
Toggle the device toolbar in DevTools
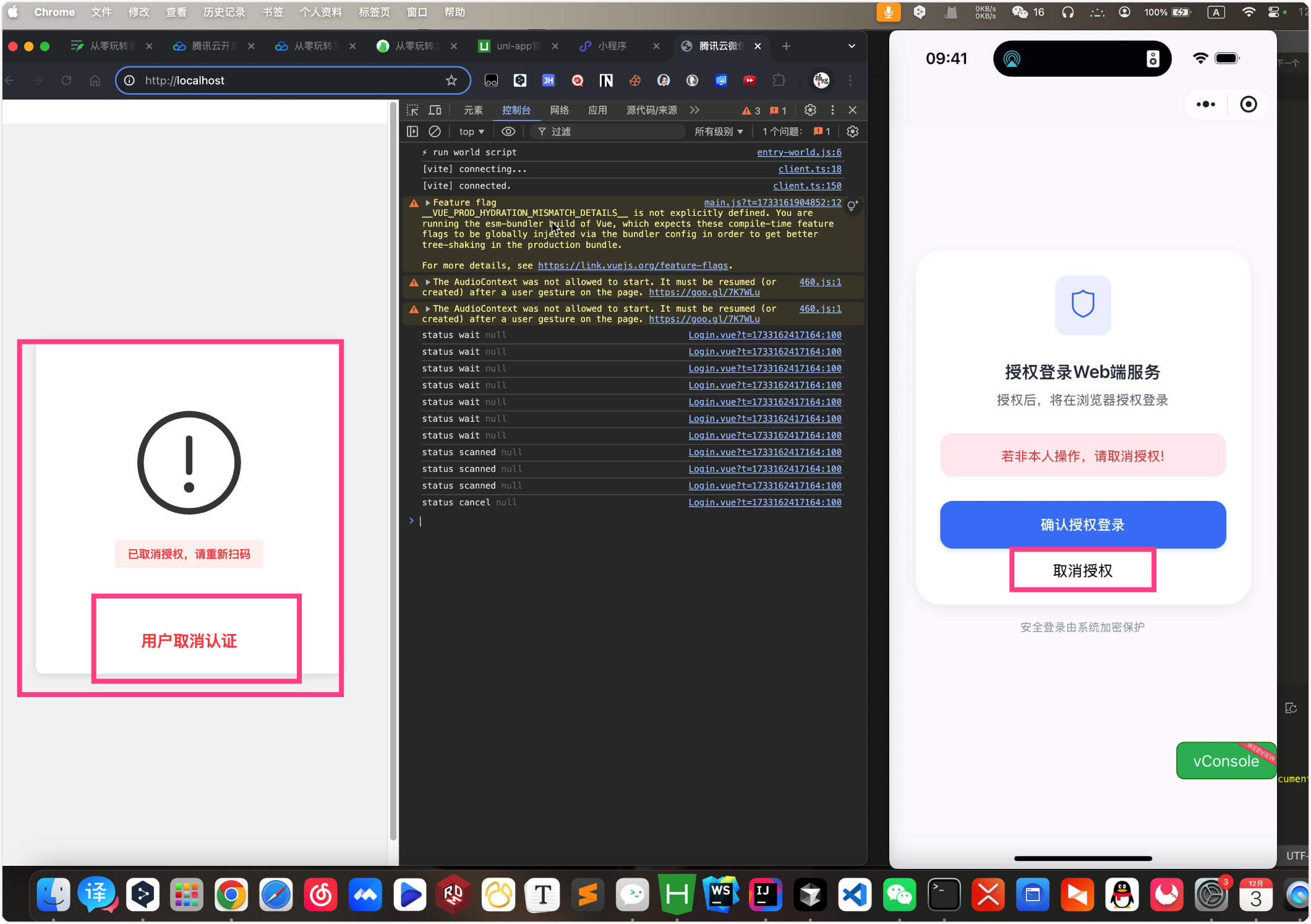click(435, 110)
